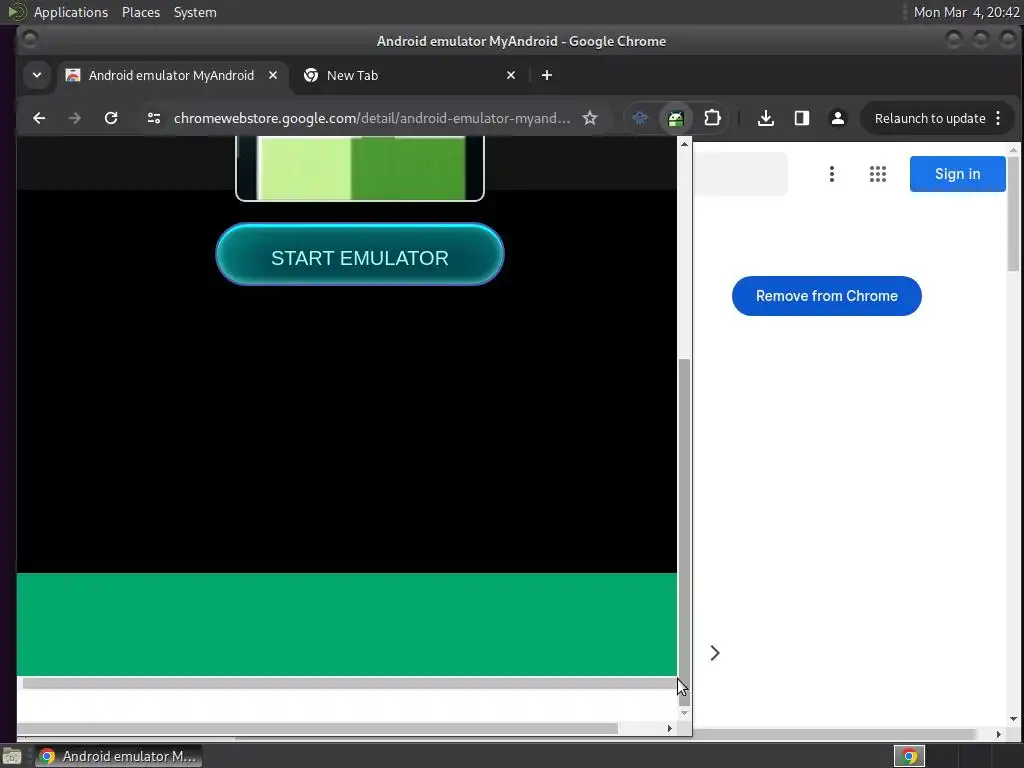Open web store three-dot options menu
Screen dimensions: 1024x768
click(x=831, y=174)
